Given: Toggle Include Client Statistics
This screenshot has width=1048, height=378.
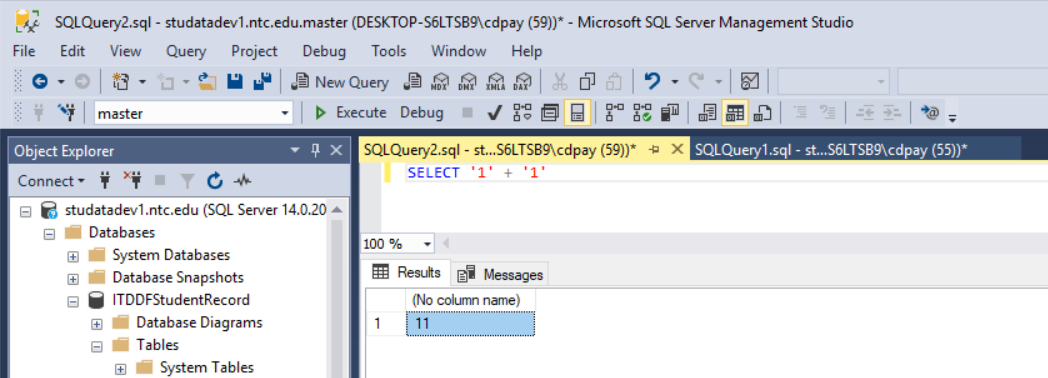Looking at the screenshot, I should pos(670,113).
